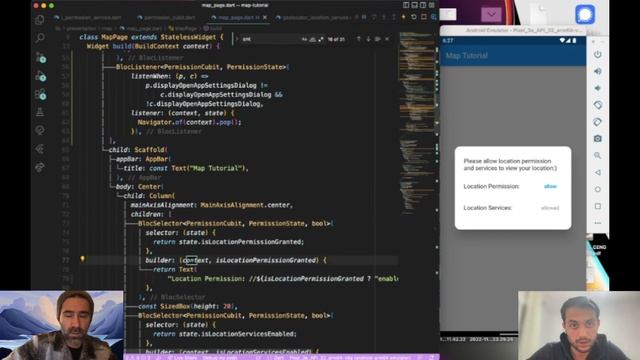Toggle Match Case in find widget
Screen dimensions: 640x360
click(304, 39)
